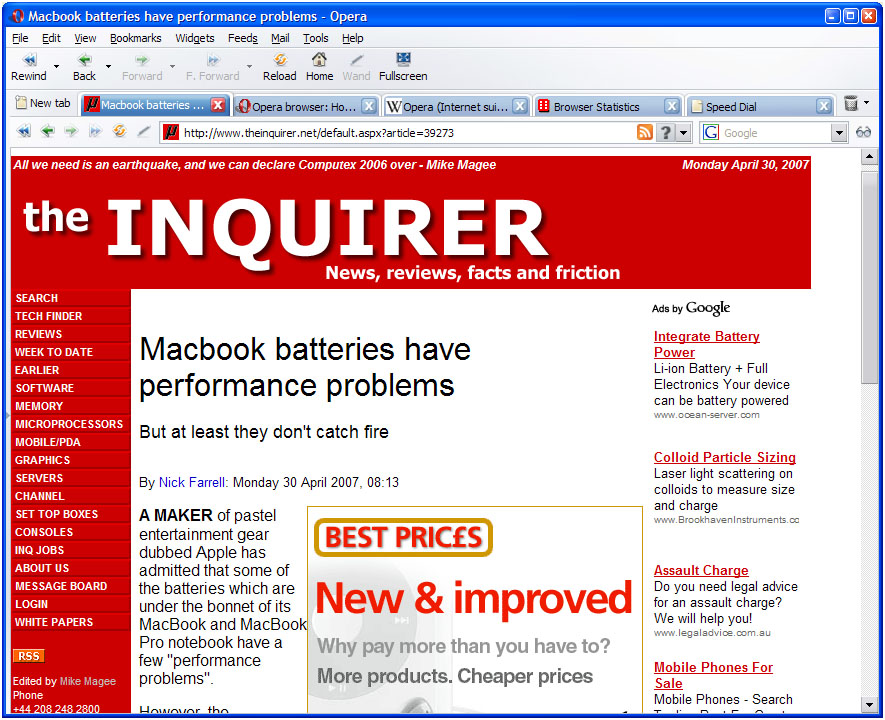Image resolution: width=885 pixels, height=720 pixels.
Task: Open the Assault Charge ad link
Action: tap(701, 570)
